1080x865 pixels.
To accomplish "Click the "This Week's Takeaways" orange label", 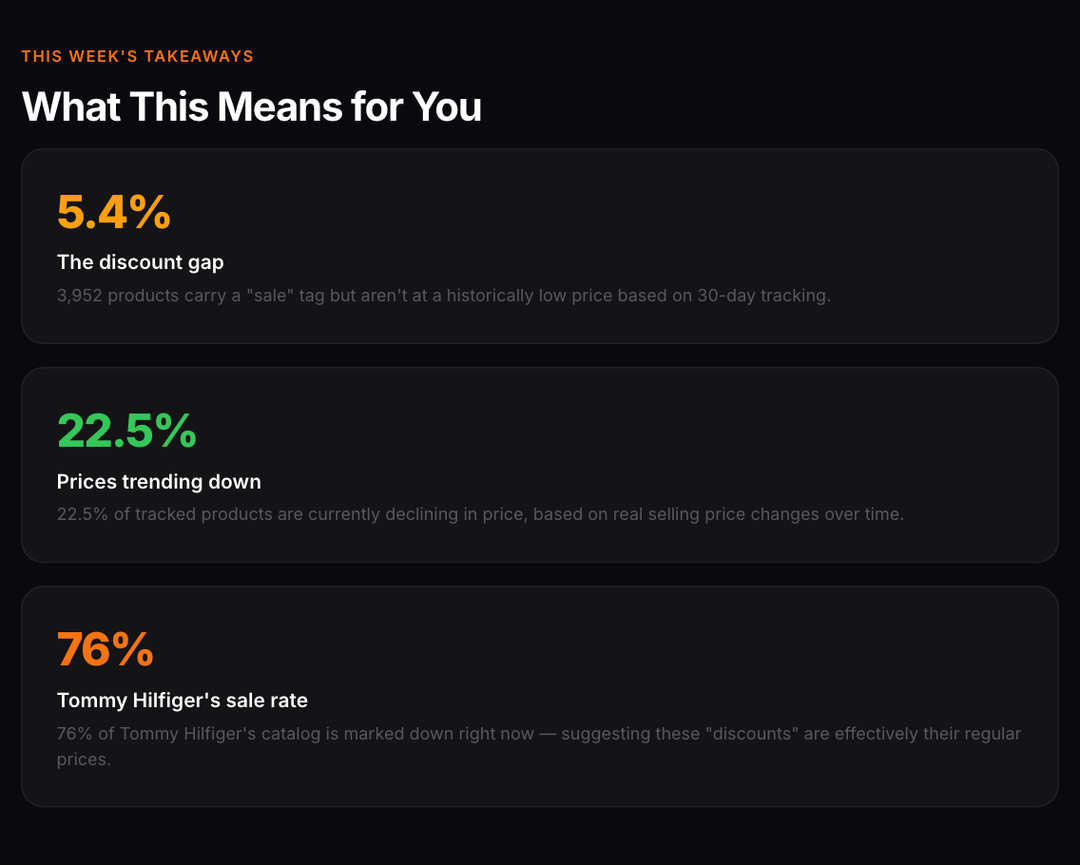I will pyautogui.click(x=137, y=56).
